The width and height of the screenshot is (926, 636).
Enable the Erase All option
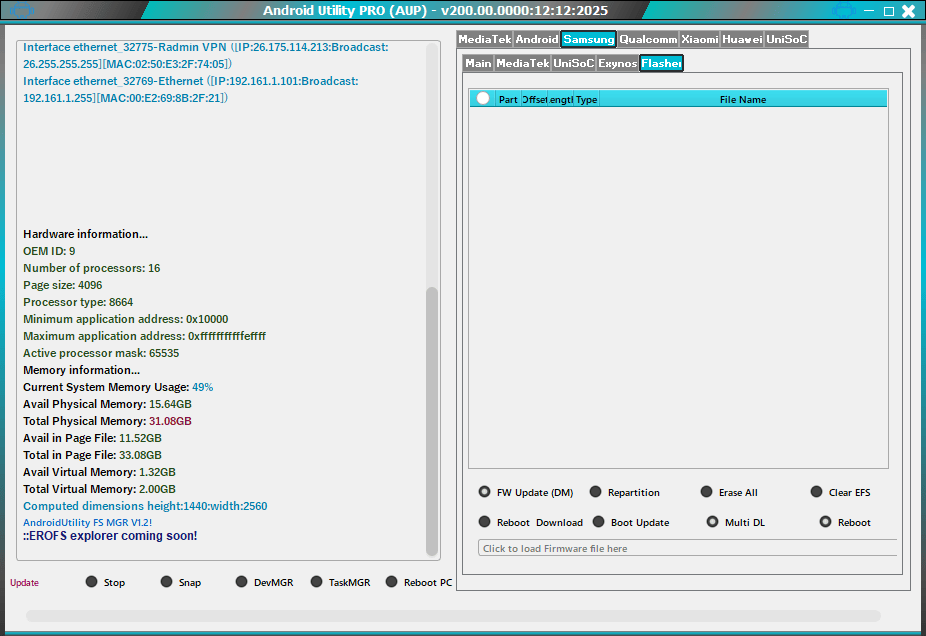707,492
